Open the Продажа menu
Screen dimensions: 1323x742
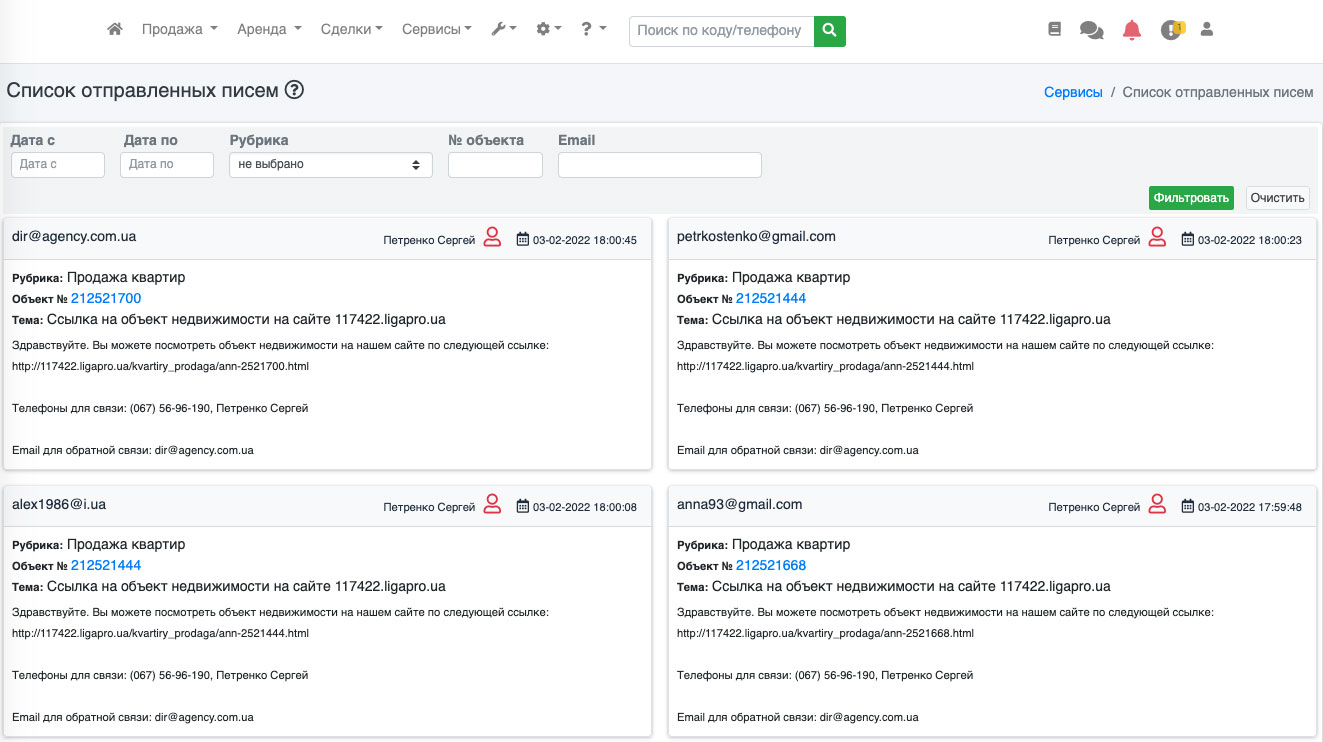[x=179, y=30]
